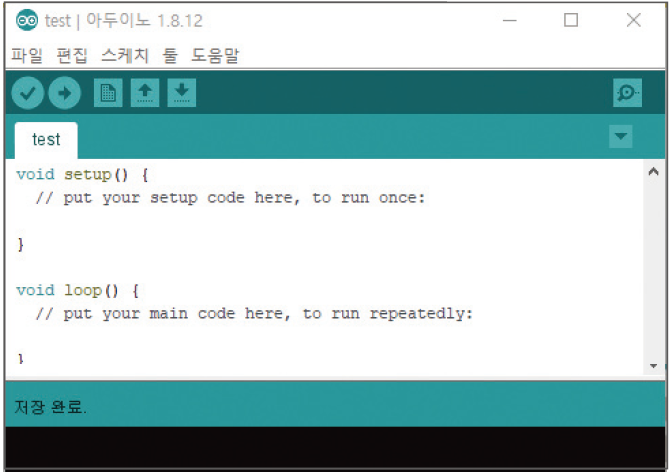This screenshot has height=474, width=670.
Task: Save the sketch using the down-arrow icon
Action: (x=181, y=93)
